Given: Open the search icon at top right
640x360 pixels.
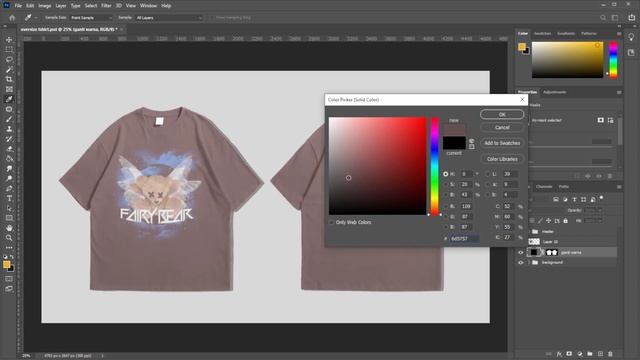Looking at the screenshot, I should pos(603,18).
